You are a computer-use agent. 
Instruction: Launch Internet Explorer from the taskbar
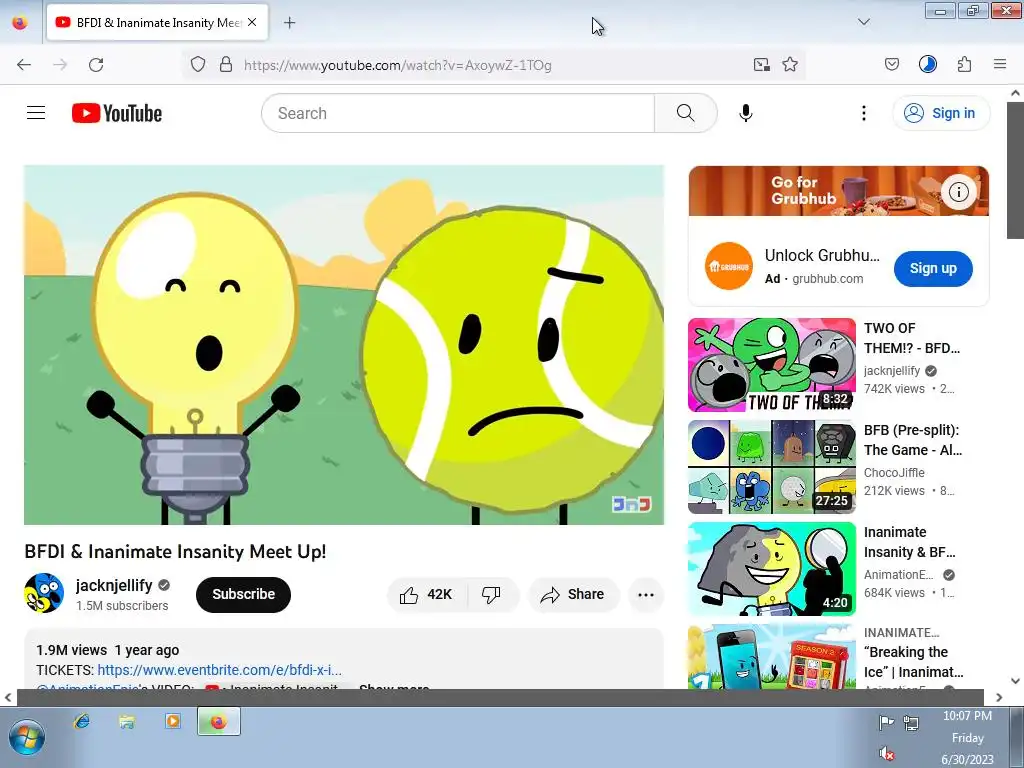(81, 721)
